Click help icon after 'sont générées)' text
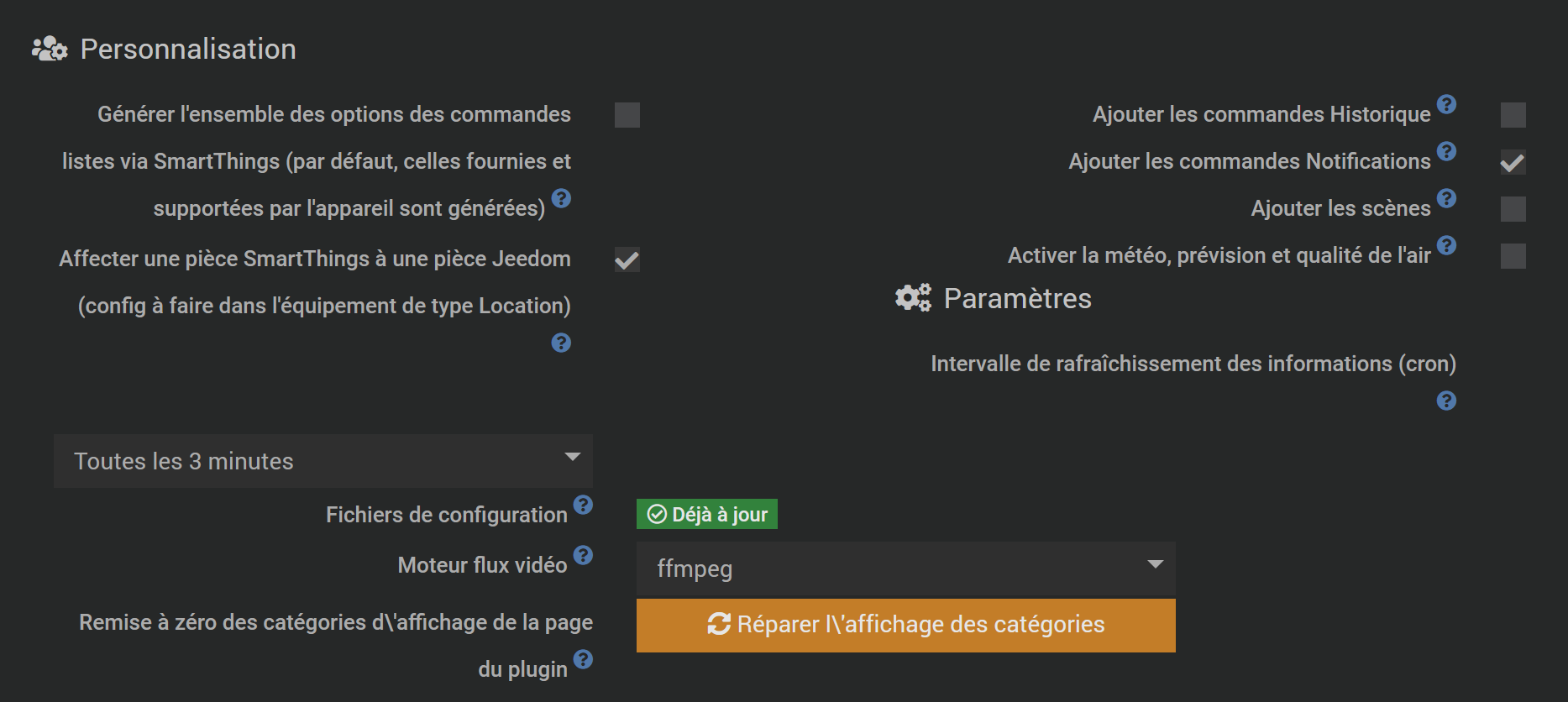Screen dimensions: 1568x702 click(561, 198)
